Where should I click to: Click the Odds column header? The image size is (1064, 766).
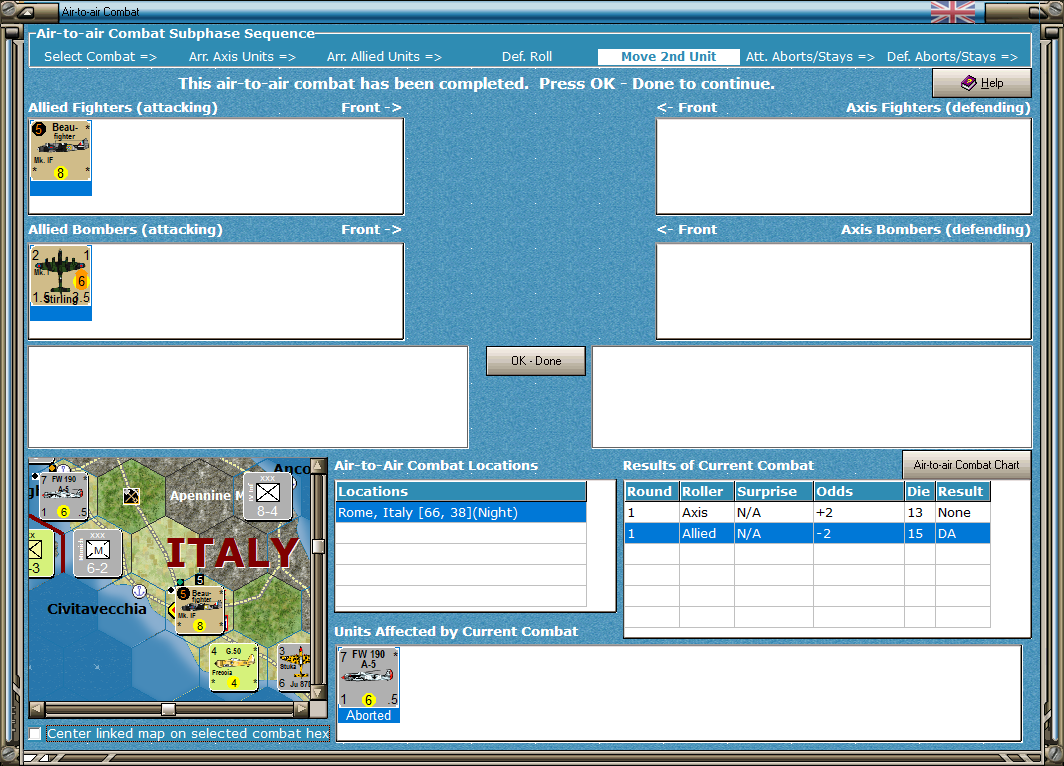point(859,491)
